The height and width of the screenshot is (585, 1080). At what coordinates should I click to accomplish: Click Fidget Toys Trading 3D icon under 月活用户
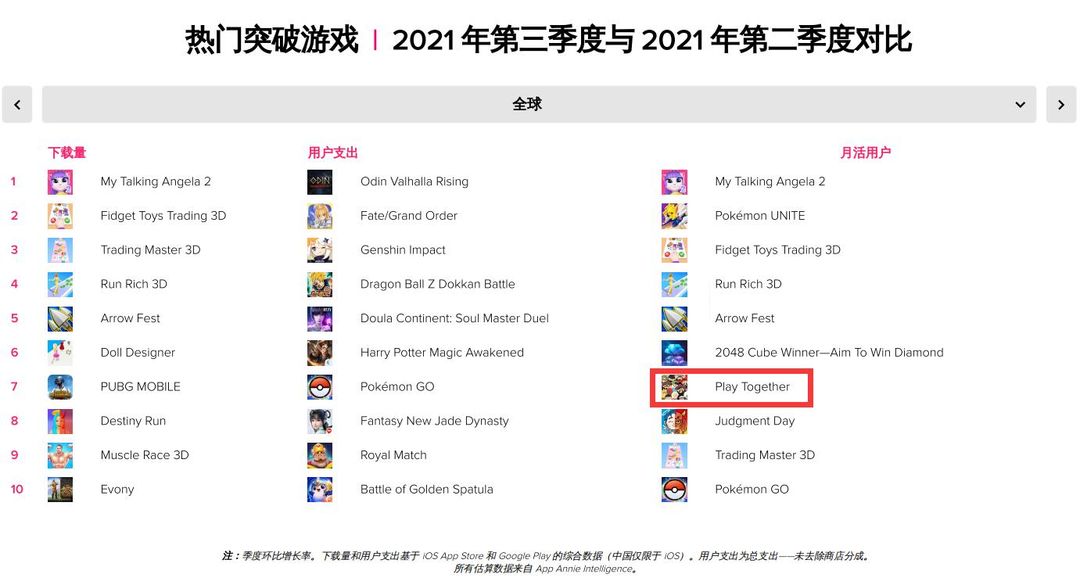coord(674,250)
